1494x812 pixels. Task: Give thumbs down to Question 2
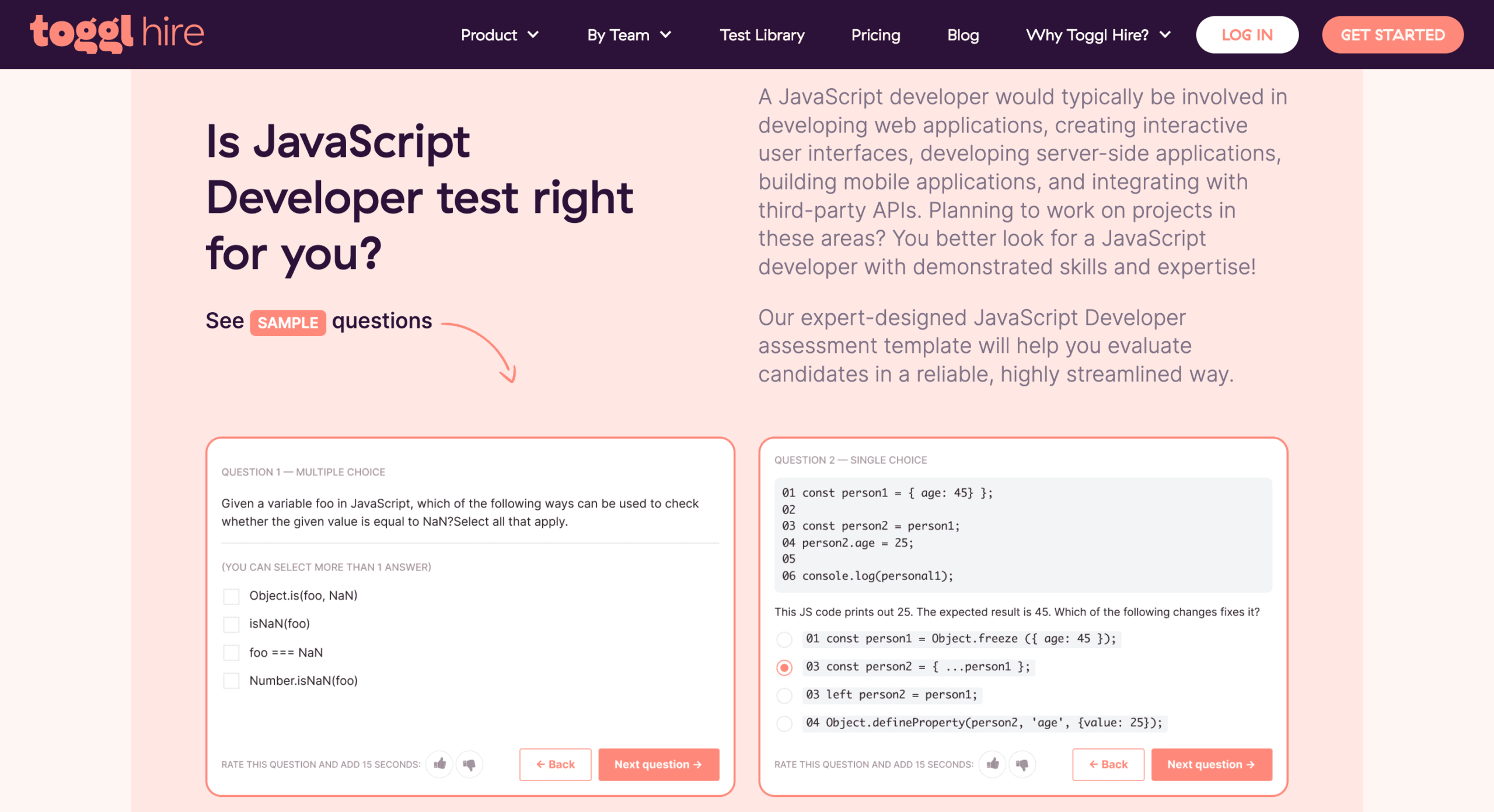1022,764
